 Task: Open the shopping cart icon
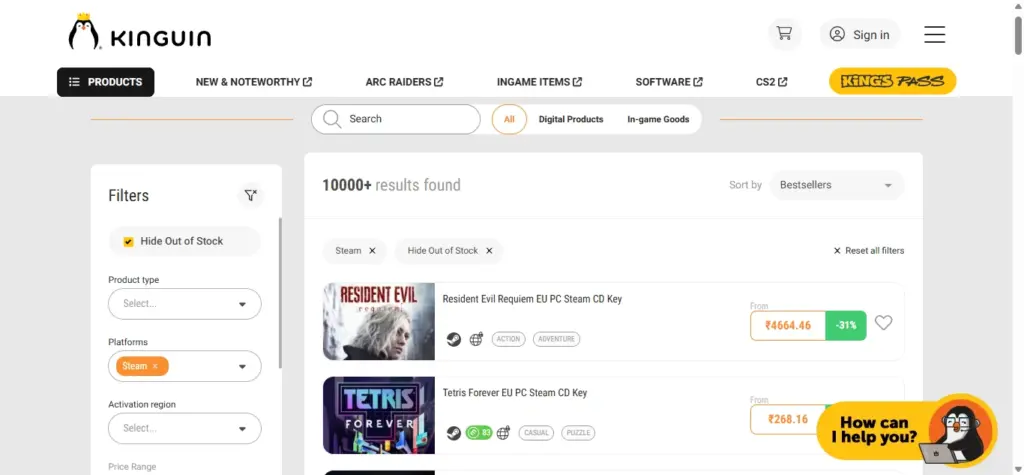[x=784, y=34]
